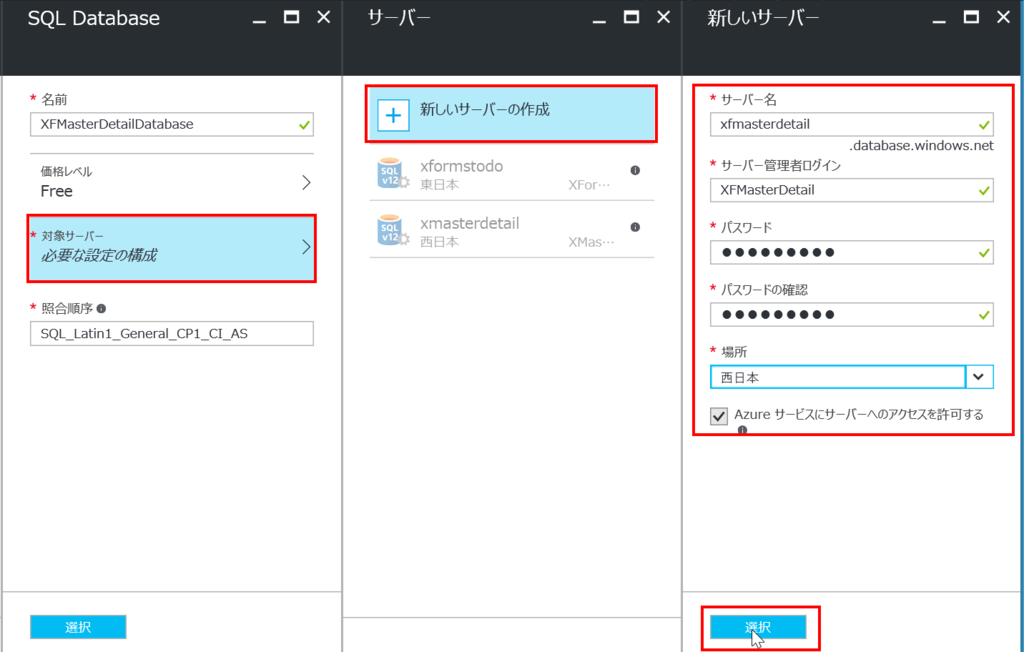Expand the 対象サーバー settings chevron
Image resolution: width=1024 pixels, height=652 pixels.
point(306,247)
